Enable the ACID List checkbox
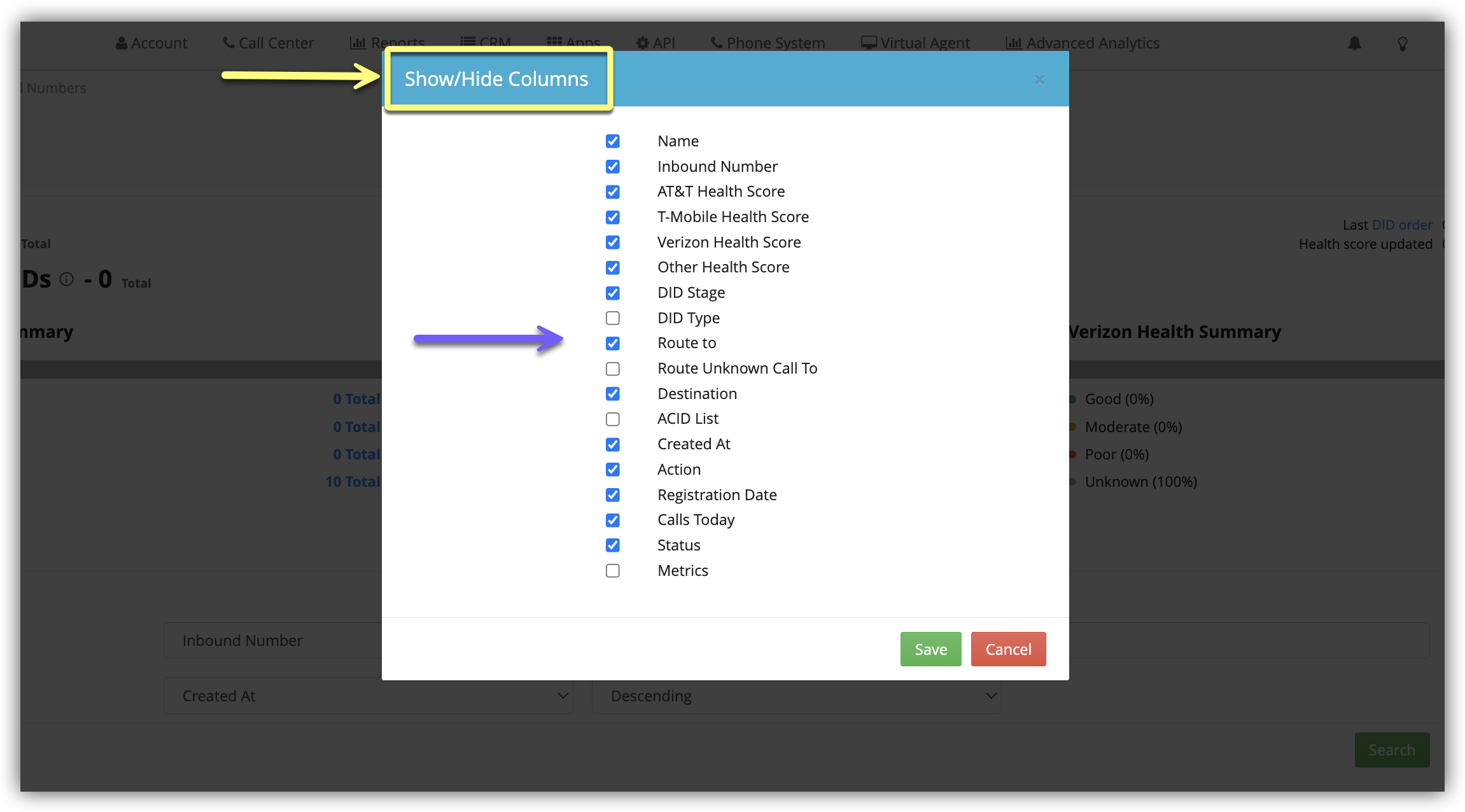The width and height of the screenshot is (1465, 812). click(x=612, y=419)
